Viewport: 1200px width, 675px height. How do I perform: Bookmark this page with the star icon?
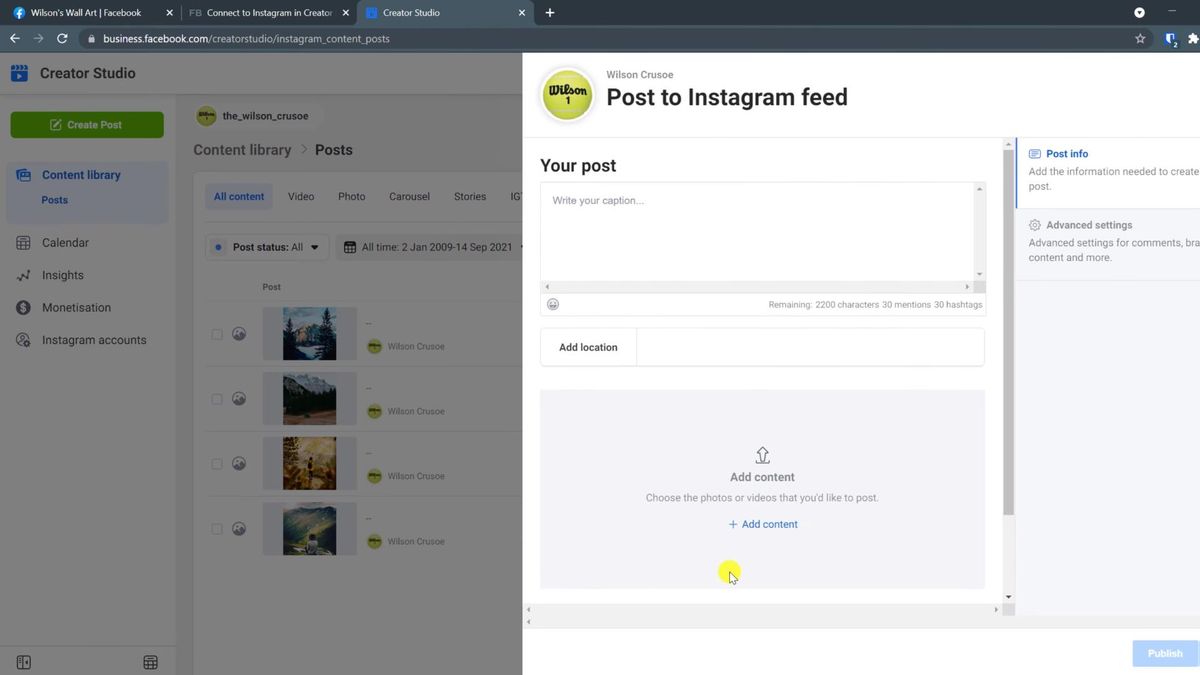tap(1140, 39)
